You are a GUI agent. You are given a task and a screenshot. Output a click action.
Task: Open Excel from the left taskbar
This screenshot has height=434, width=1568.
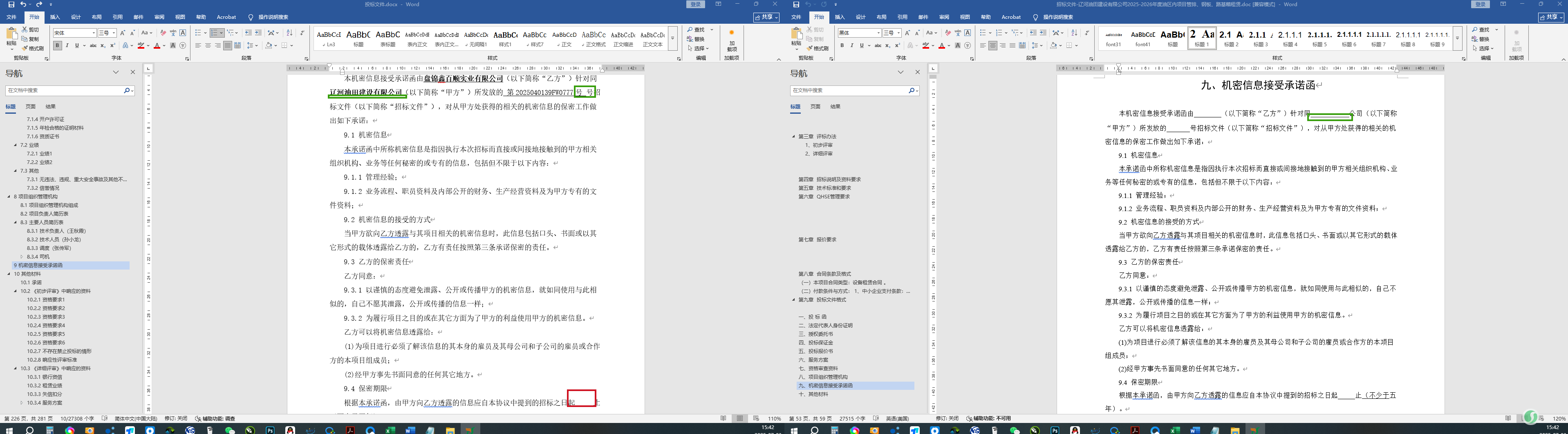click(390, 430)
